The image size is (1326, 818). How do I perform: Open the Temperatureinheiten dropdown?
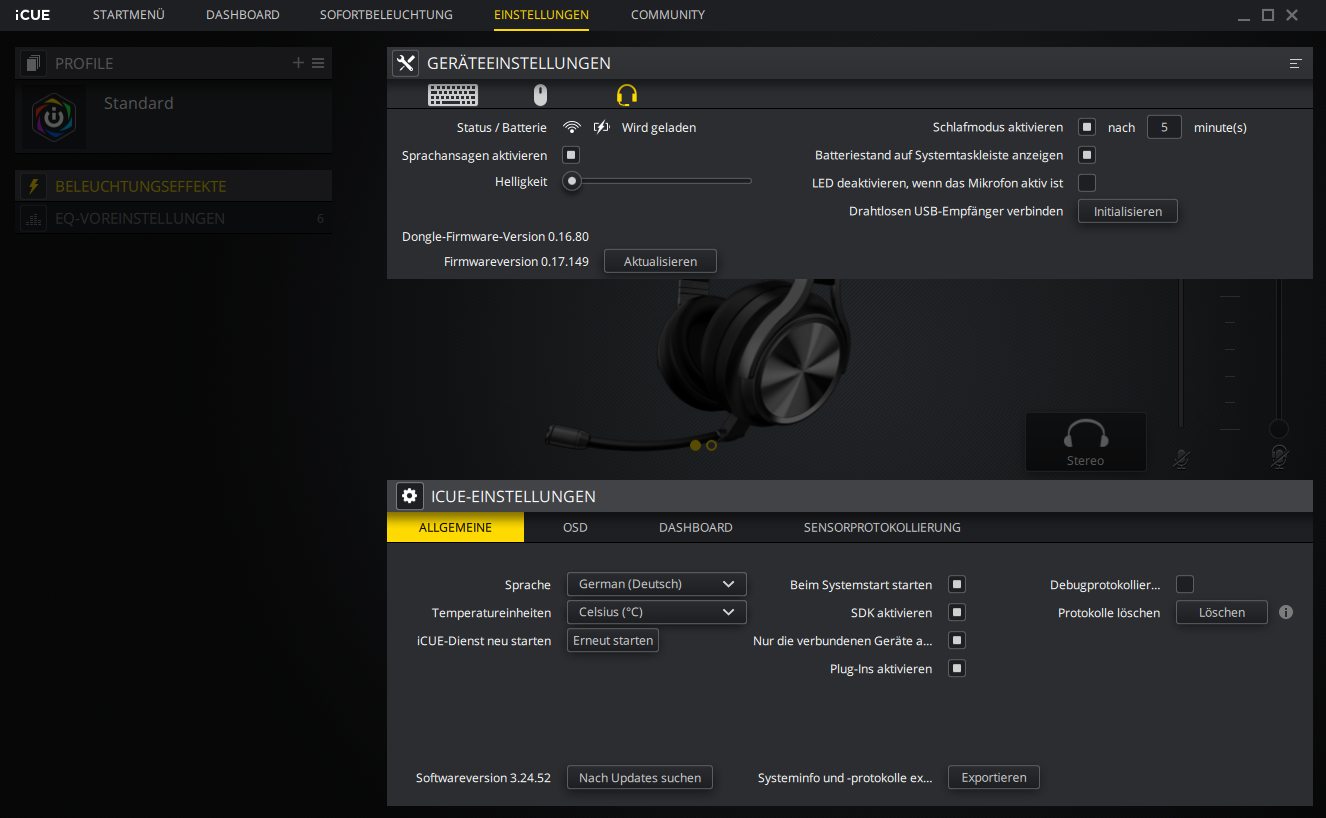(656, 612)
